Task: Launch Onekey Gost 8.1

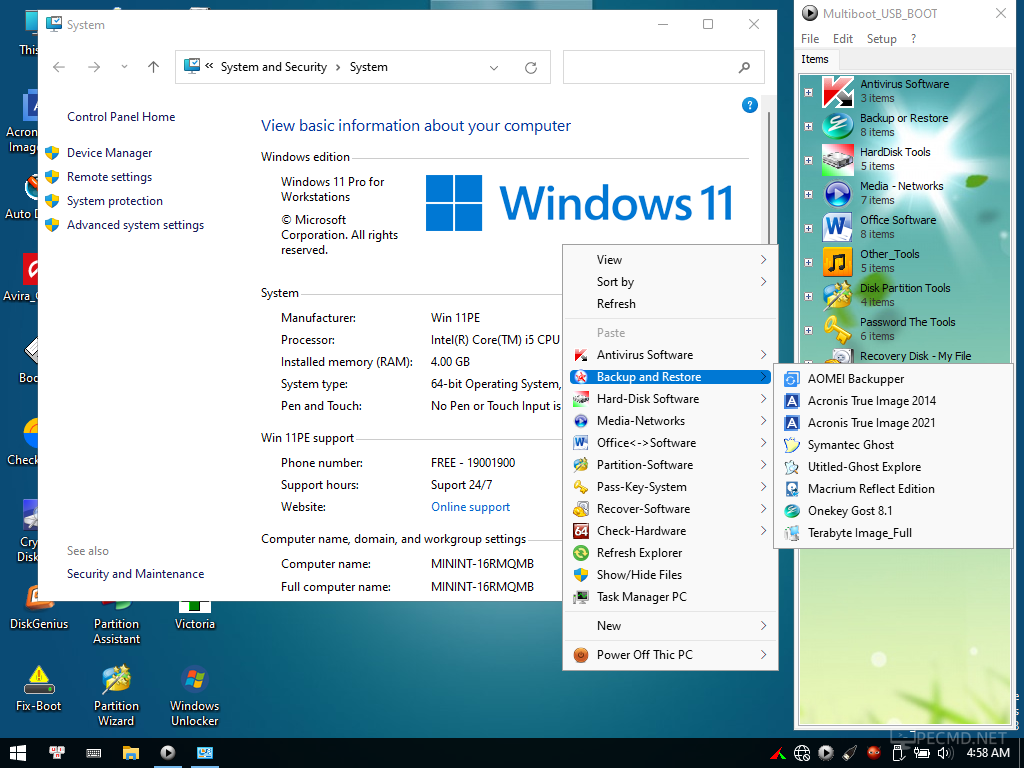Action: point(893,511)
